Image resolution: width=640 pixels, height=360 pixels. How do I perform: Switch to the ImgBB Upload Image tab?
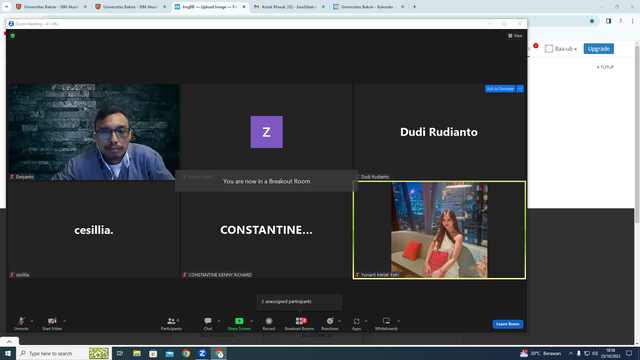(x=210, y=7)
